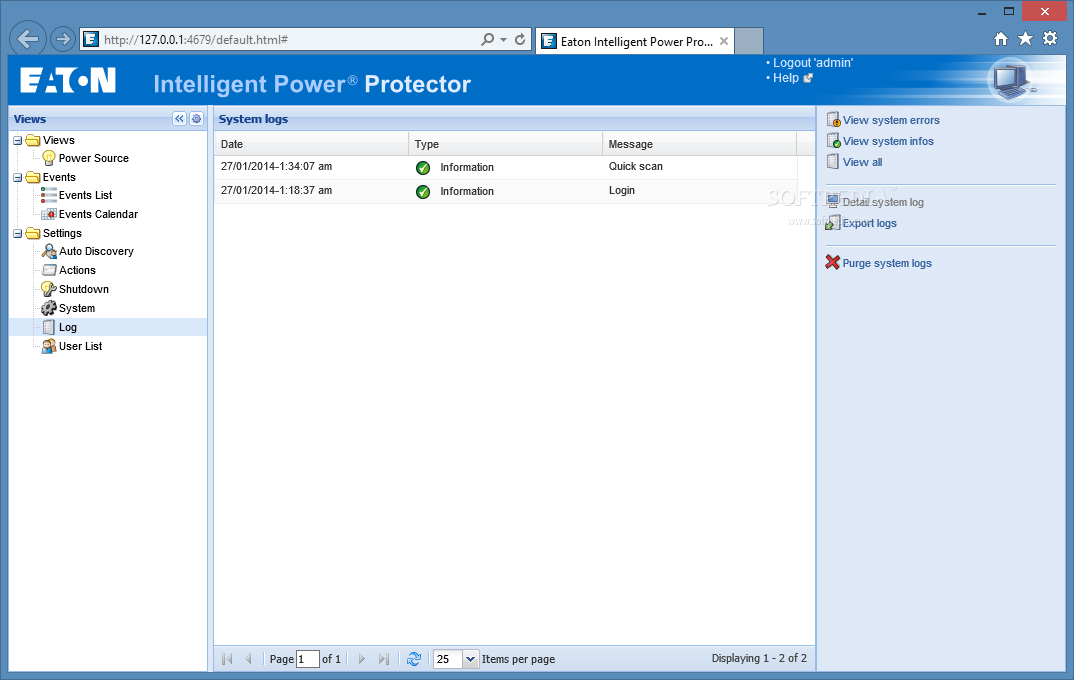Go to next page of logs

pyautogui.click(x=362, y=659)
